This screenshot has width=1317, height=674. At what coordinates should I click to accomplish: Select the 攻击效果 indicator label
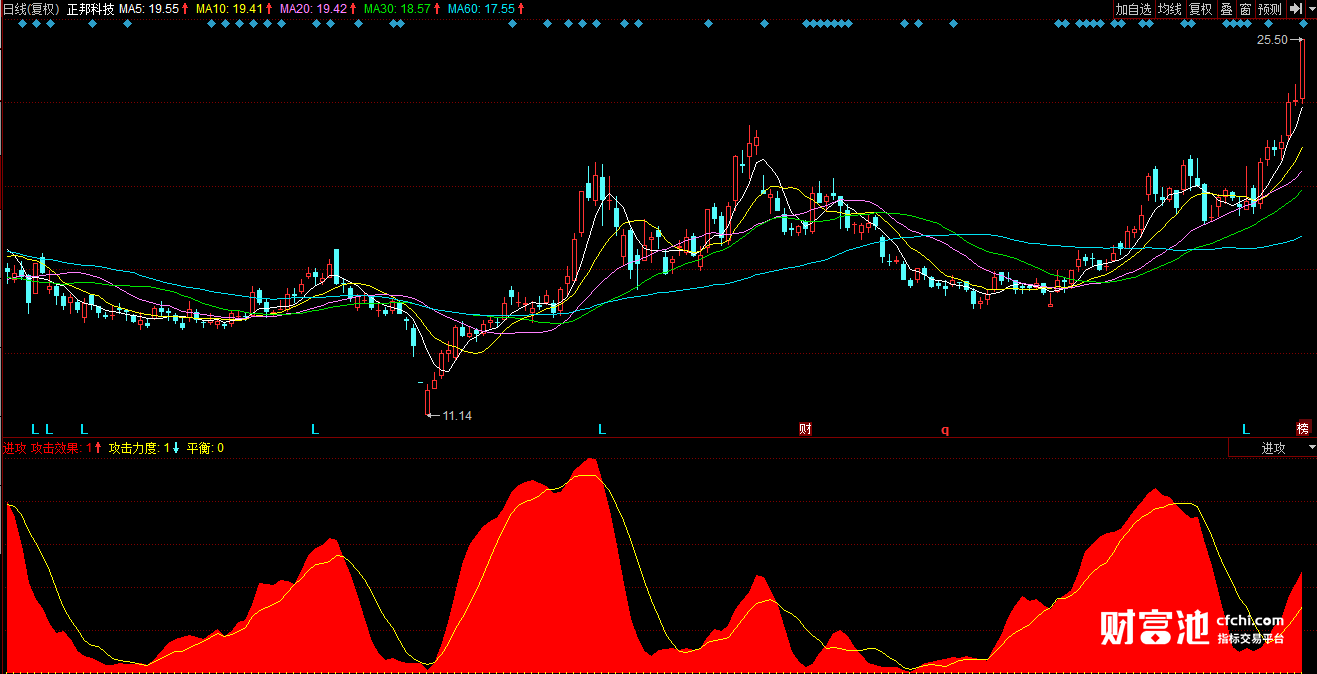[56, 448]
